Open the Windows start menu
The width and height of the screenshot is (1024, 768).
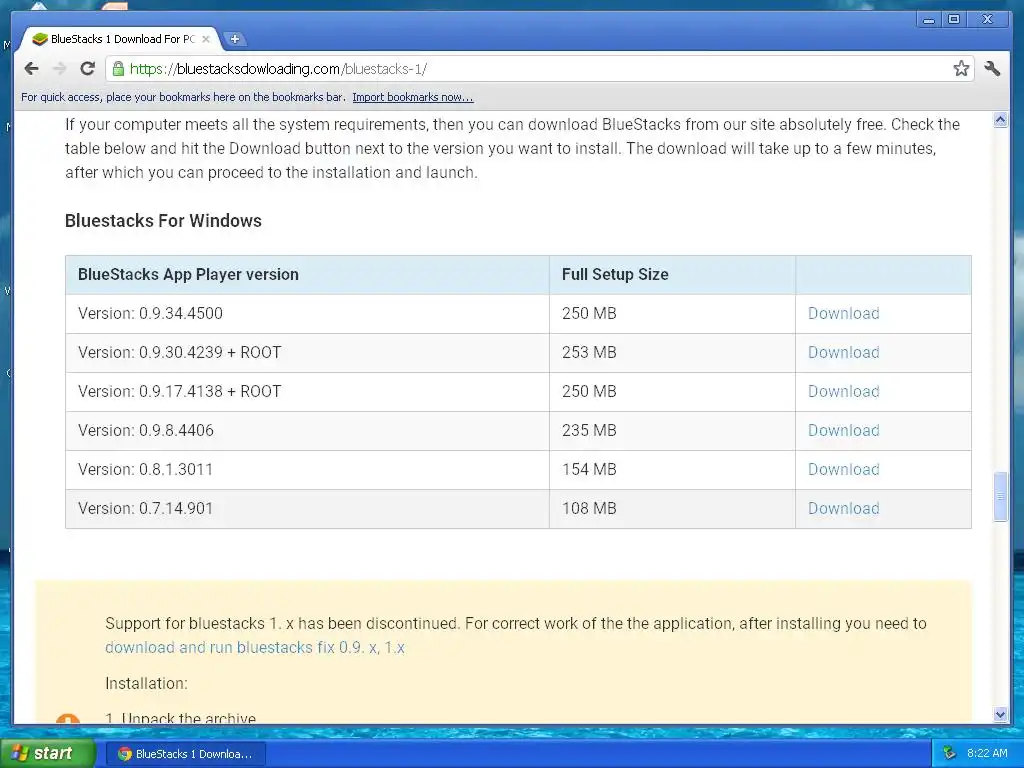click(x=47, y=754)
